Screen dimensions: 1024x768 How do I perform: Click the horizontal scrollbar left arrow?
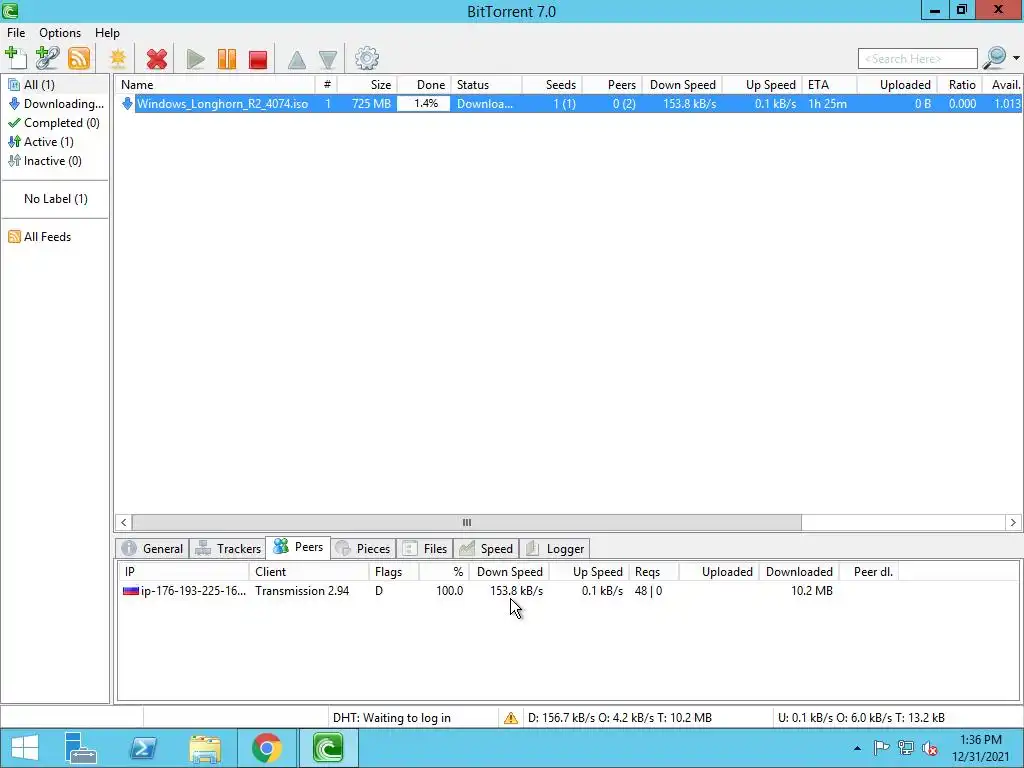click(123, 522)
